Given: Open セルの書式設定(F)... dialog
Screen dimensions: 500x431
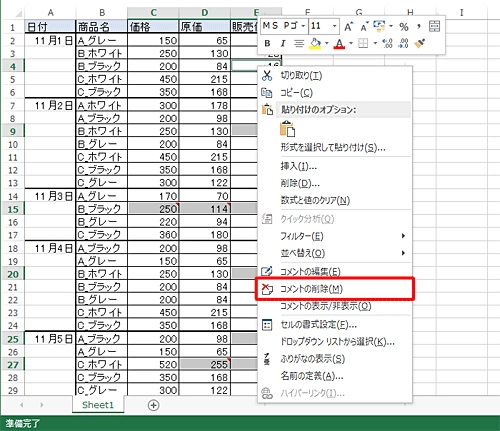Looking at the screenshot, I should [335, 325].
